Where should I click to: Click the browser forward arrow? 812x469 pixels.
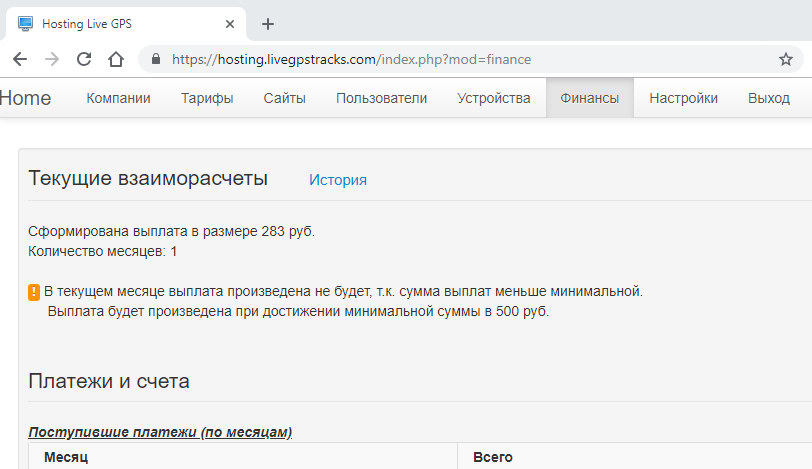pos(52,59)
